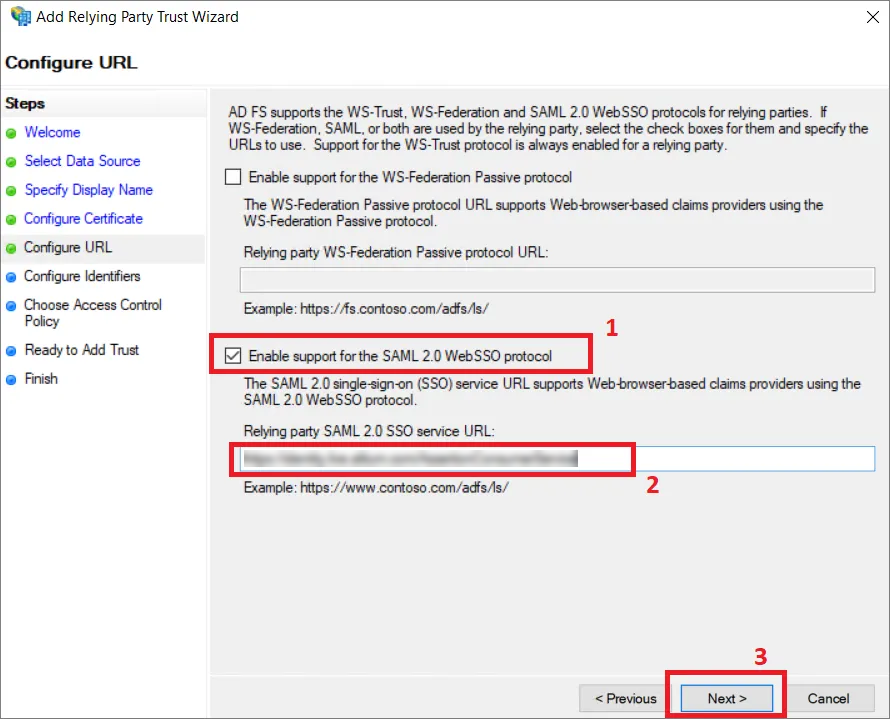Select the Configure Identifiers step
Image resolution: width=890 pixels, height=719 pixels.
tap(82, 276)
